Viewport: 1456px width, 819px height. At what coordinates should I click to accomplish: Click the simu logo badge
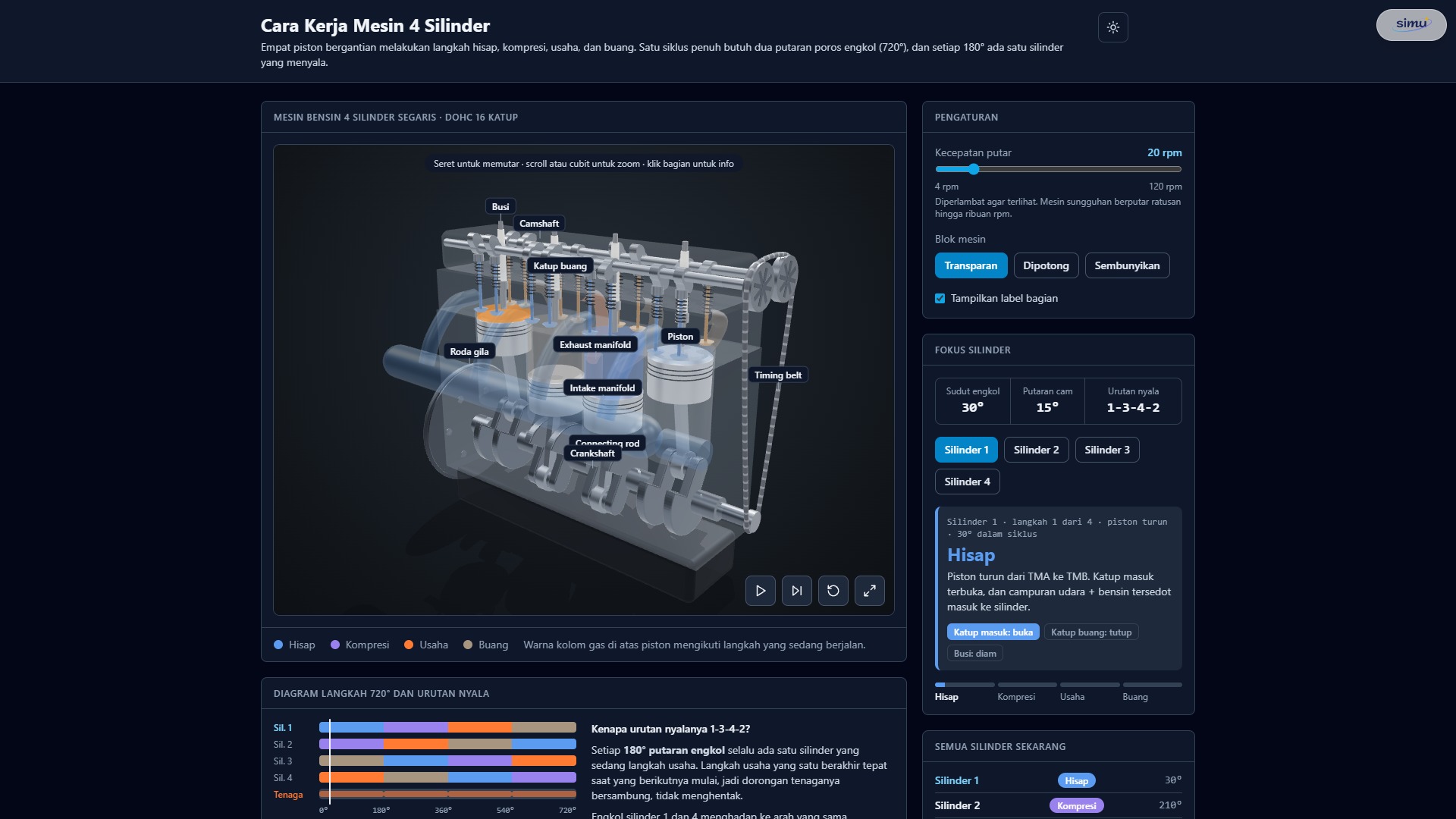point(1410,24)
